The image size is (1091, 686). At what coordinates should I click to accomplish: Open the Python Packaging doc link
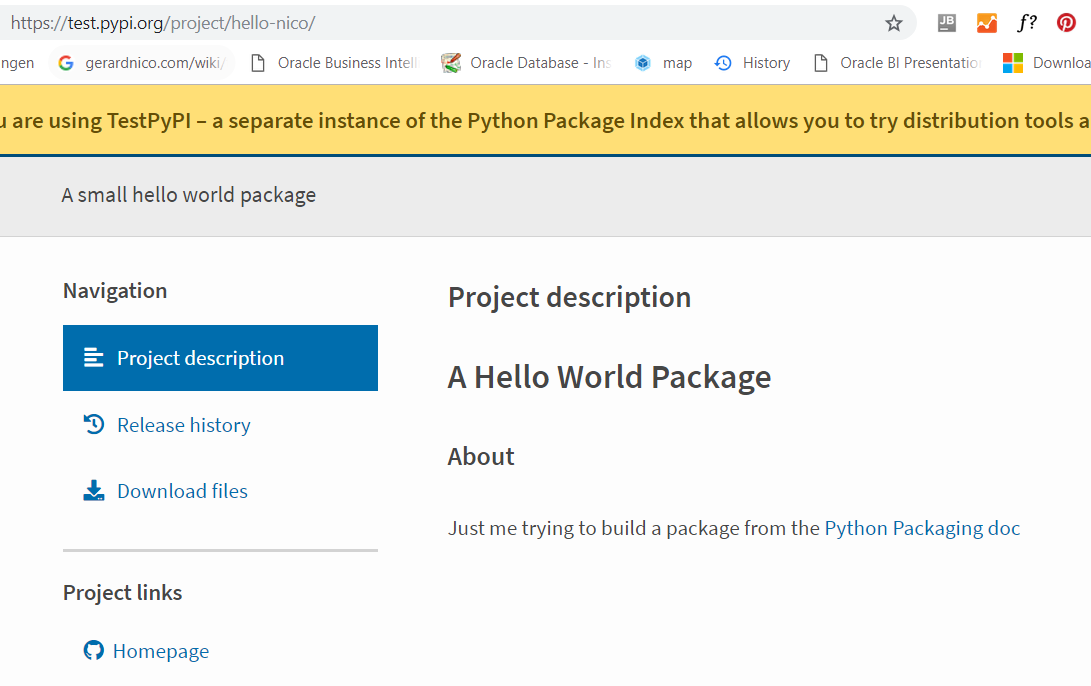[x=921, y=527]
